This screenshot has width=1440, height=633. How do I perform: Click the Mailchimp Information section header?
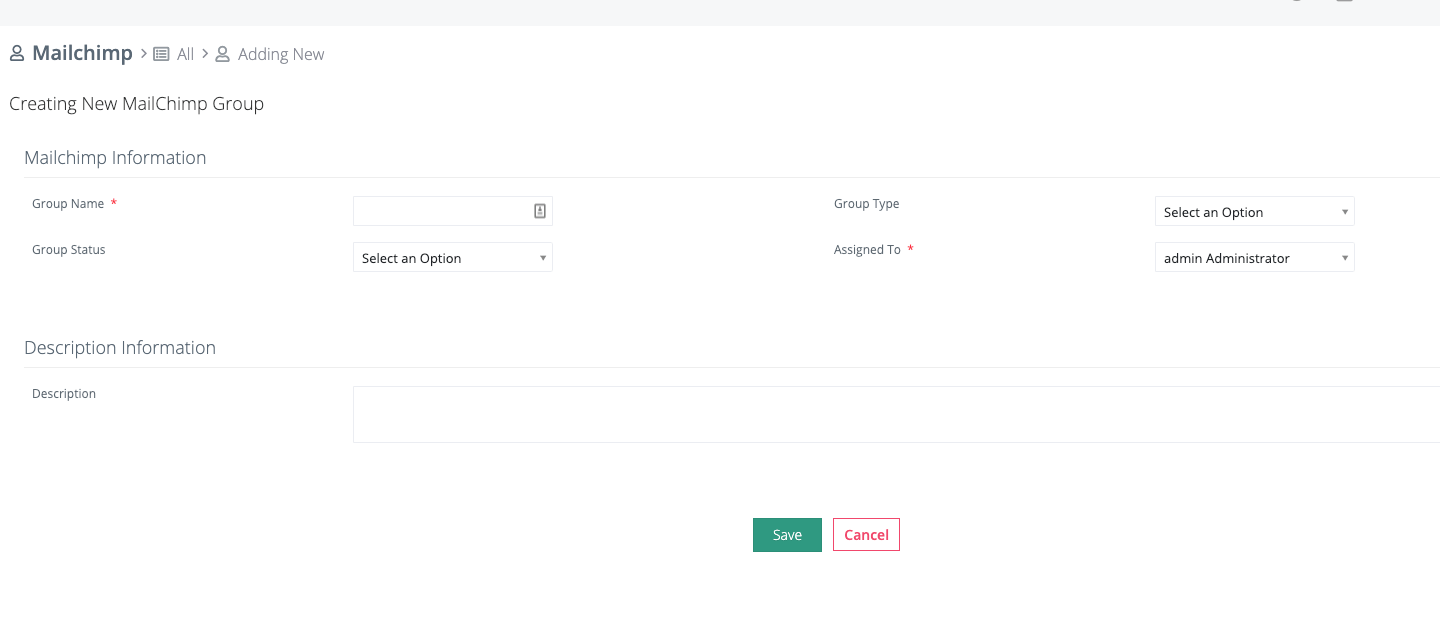(115, 157)
